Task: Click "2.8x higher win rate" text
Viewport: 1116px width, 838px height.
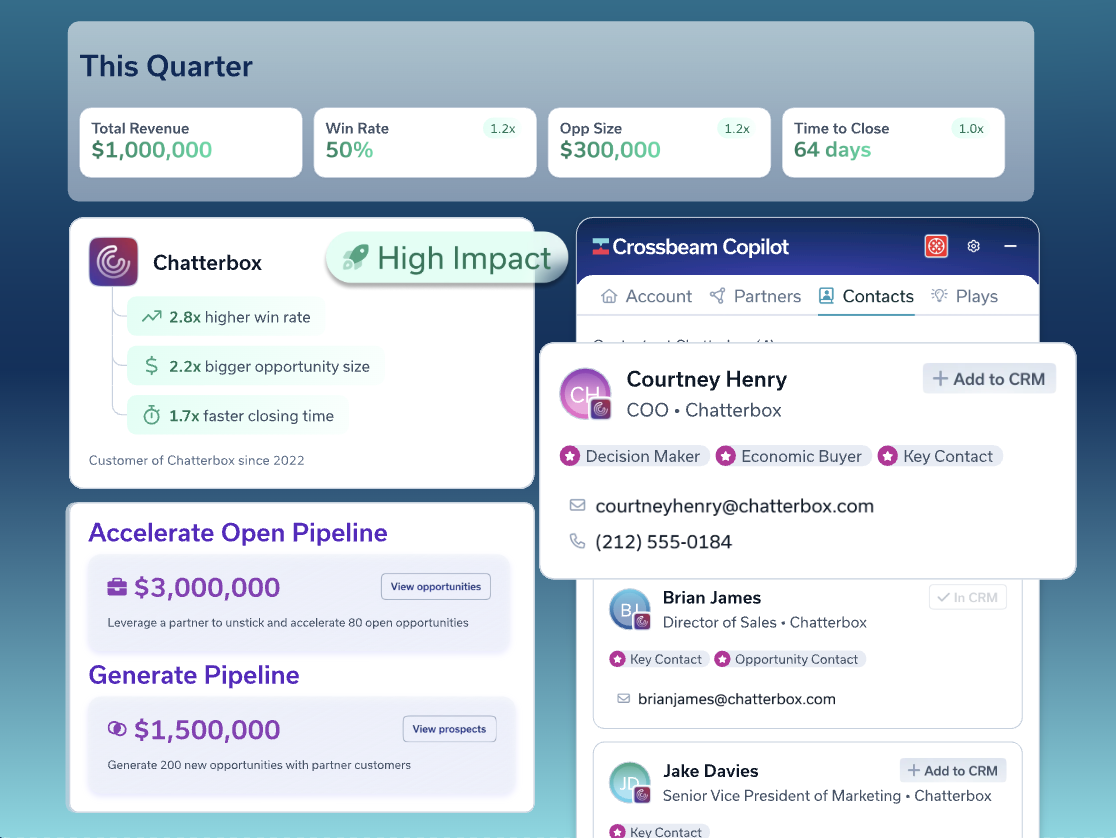Action: pyautogui.click(x=240, y=317)
